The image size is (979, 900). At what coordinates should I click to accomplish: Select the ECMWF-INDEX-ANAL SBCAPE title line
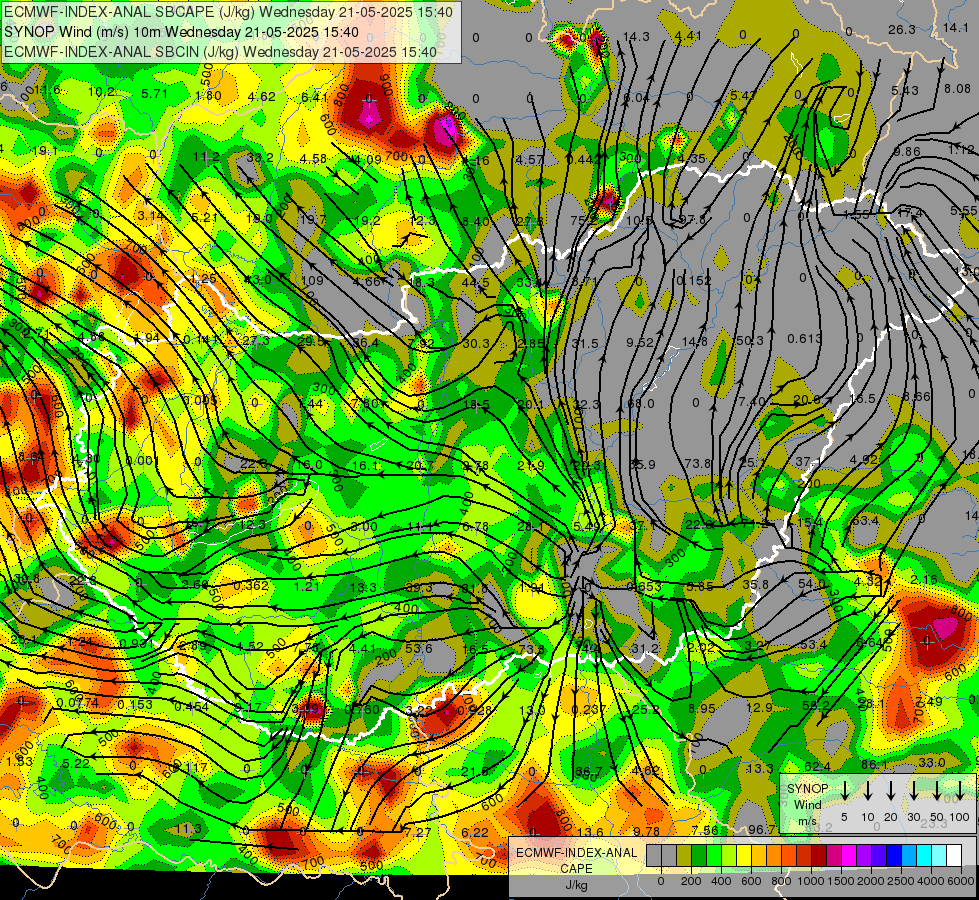(229, 11)
